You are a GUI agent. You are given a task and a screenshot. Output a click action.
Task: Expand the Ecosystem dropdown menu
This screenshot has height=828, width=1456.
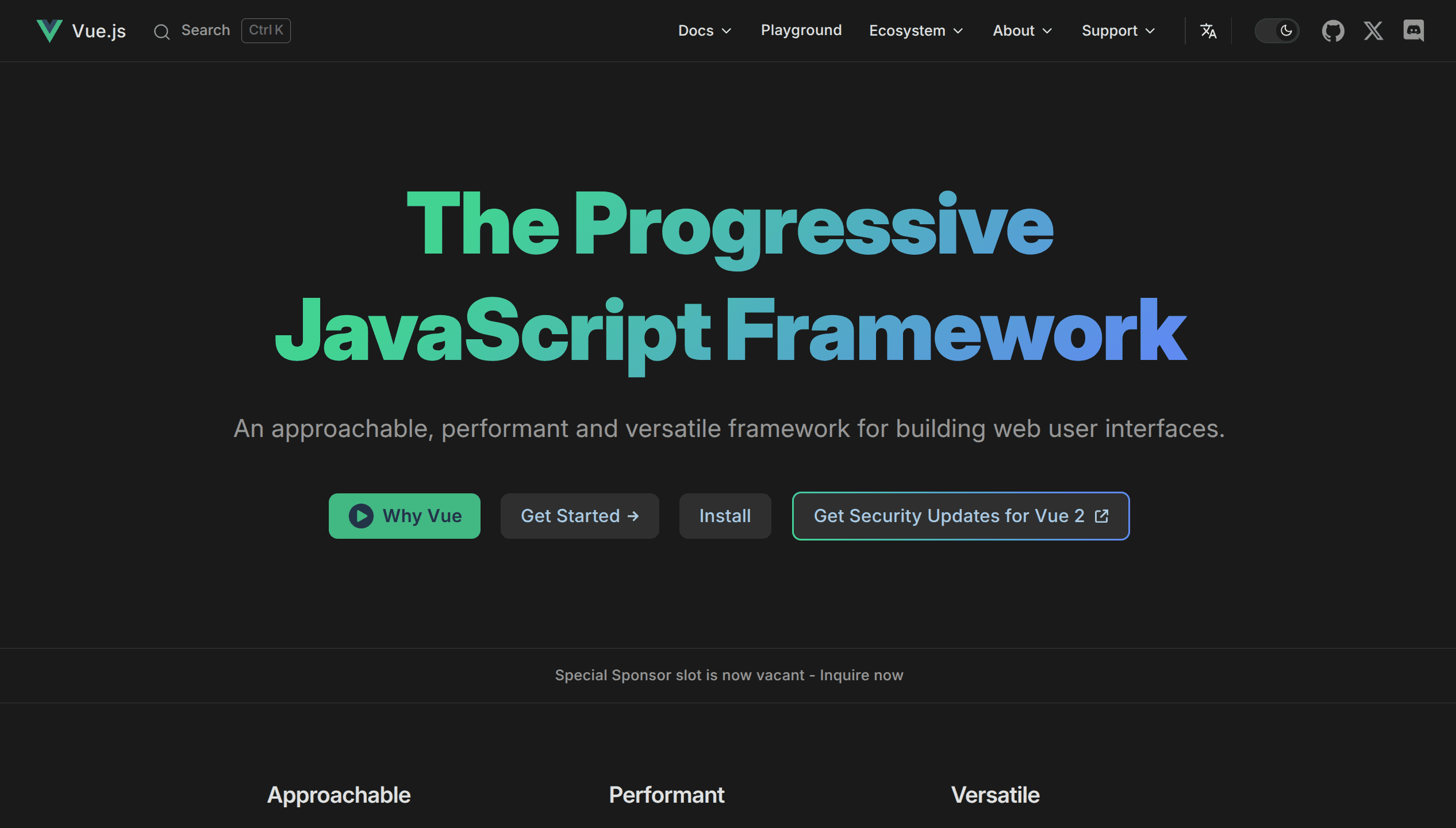coord(916,30)
